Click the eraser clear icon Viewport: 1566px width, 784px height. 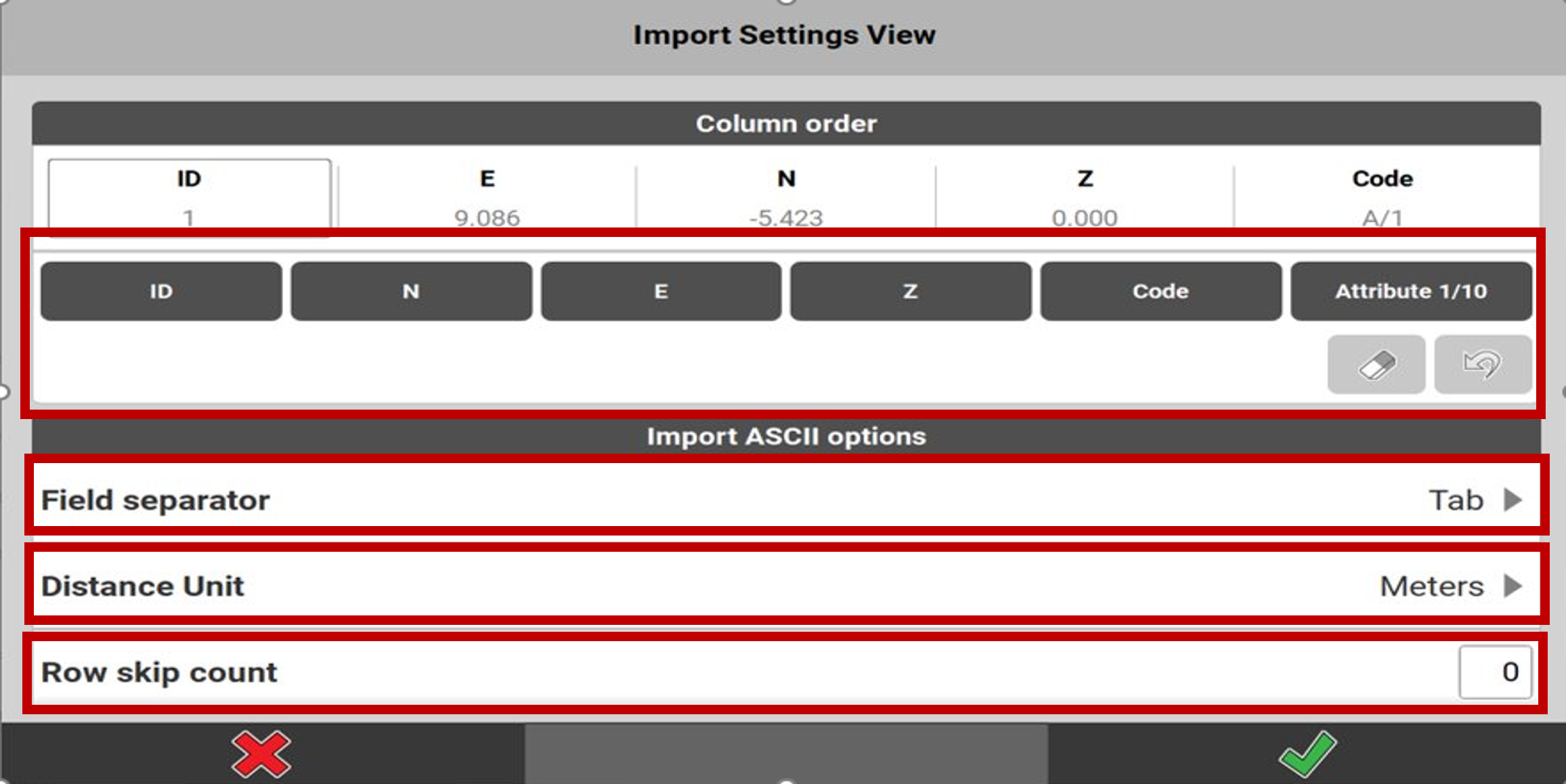[1376, 365]
